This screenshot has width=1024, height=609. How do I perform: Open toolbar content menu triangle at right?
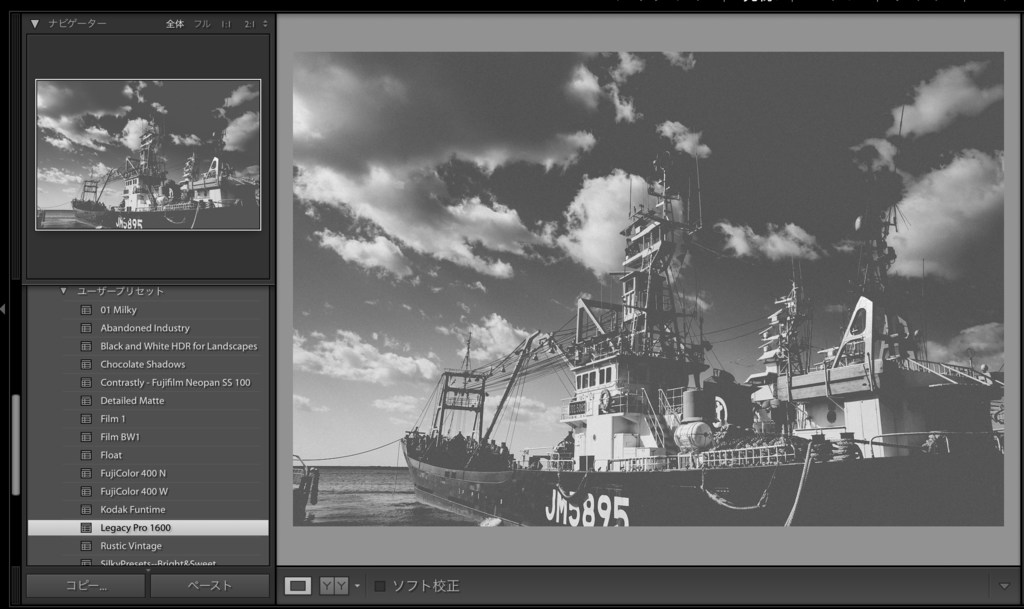coord(1004,586)
